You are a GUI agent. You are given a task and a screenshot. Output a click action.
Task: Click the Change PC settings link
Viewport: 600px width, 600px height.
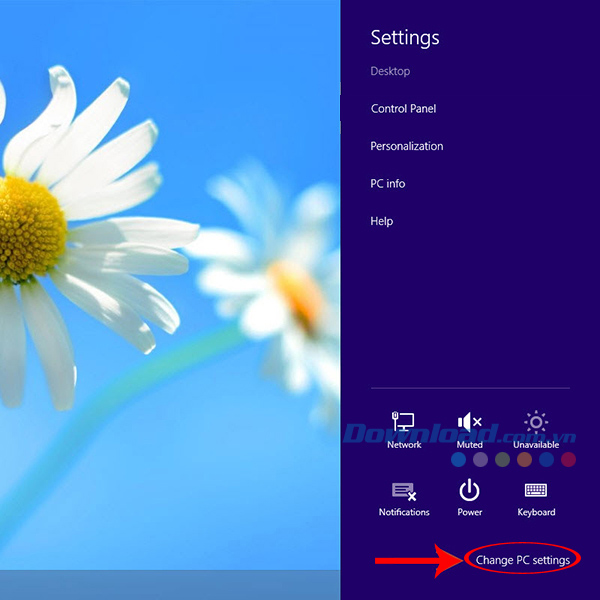tap(523, 560)
